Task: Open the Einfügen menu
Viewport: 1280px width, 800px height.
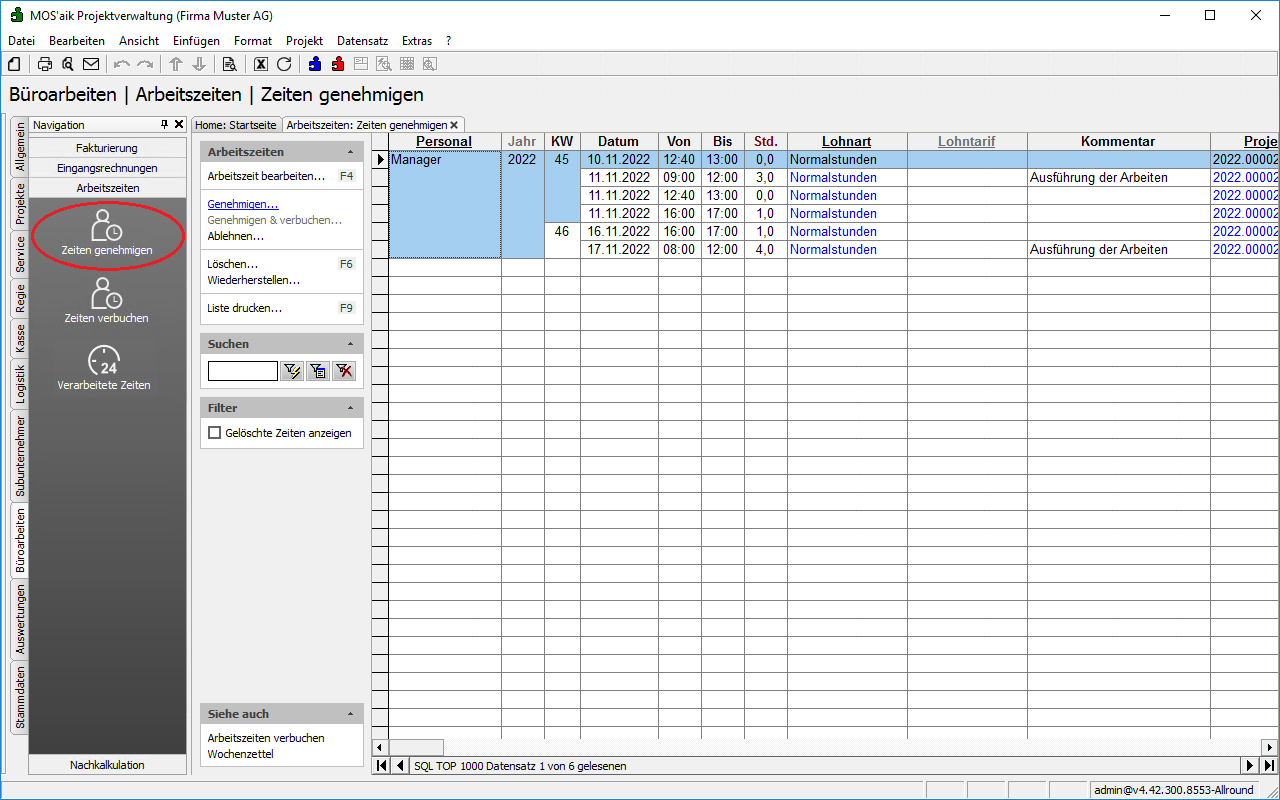Action: [x=196, y=41]
